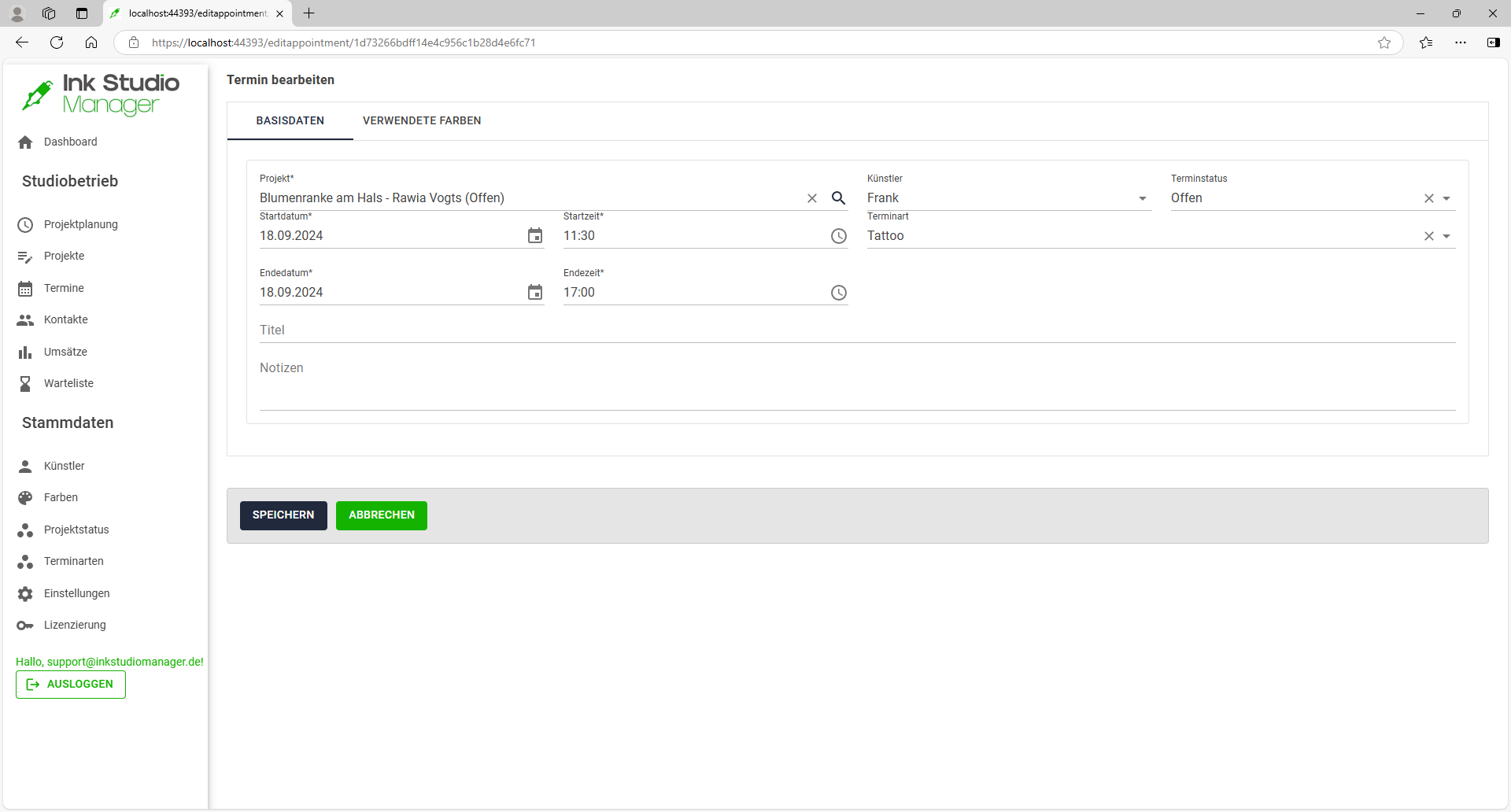
Task: Open Projektplanung in the sidebar
Action: (x=81, y=225)
